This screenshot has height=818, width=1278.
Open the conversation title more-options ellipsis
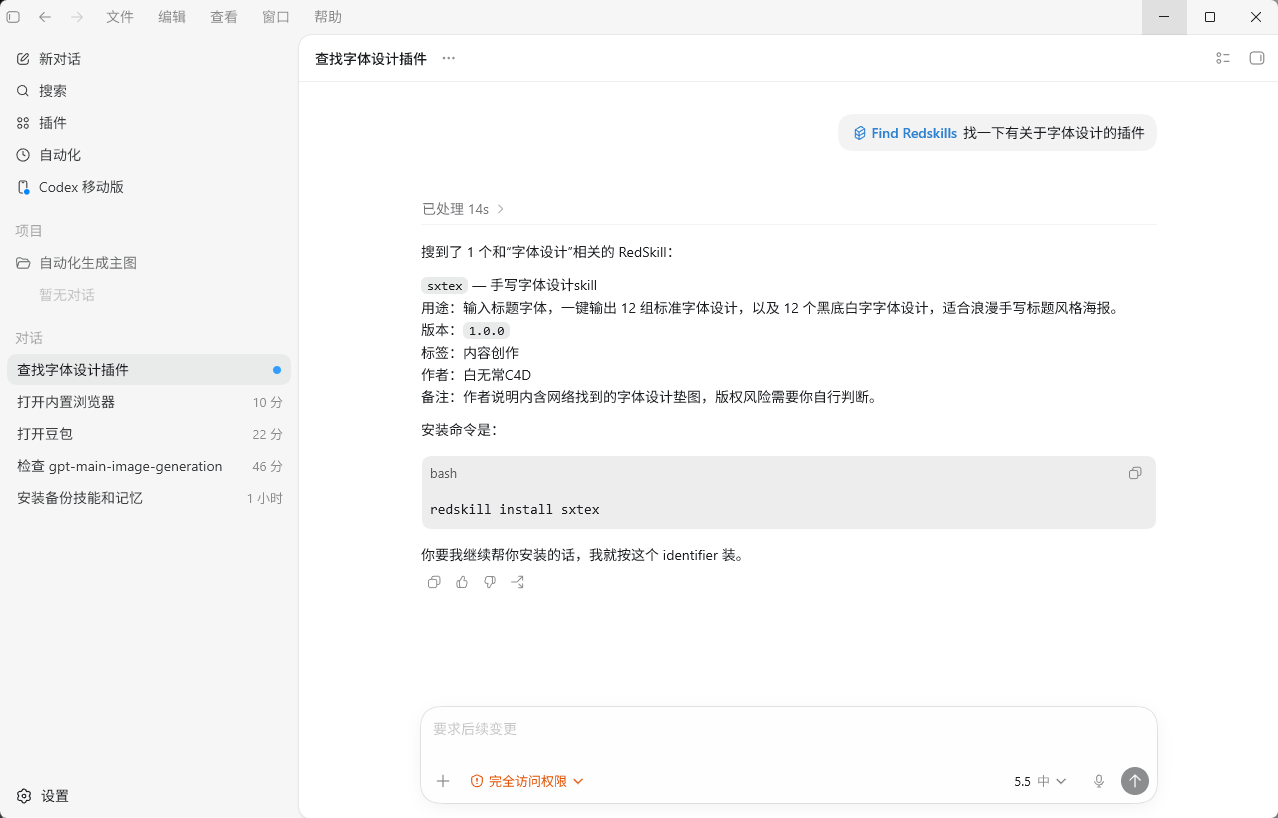(x=449, y=59)
